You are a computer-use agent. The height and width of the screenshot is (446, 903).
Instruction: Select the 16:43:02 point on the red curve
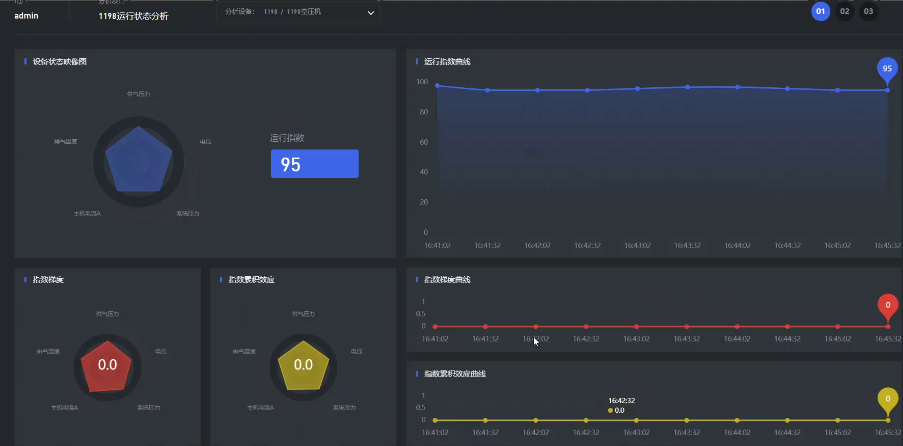point(636,327)
